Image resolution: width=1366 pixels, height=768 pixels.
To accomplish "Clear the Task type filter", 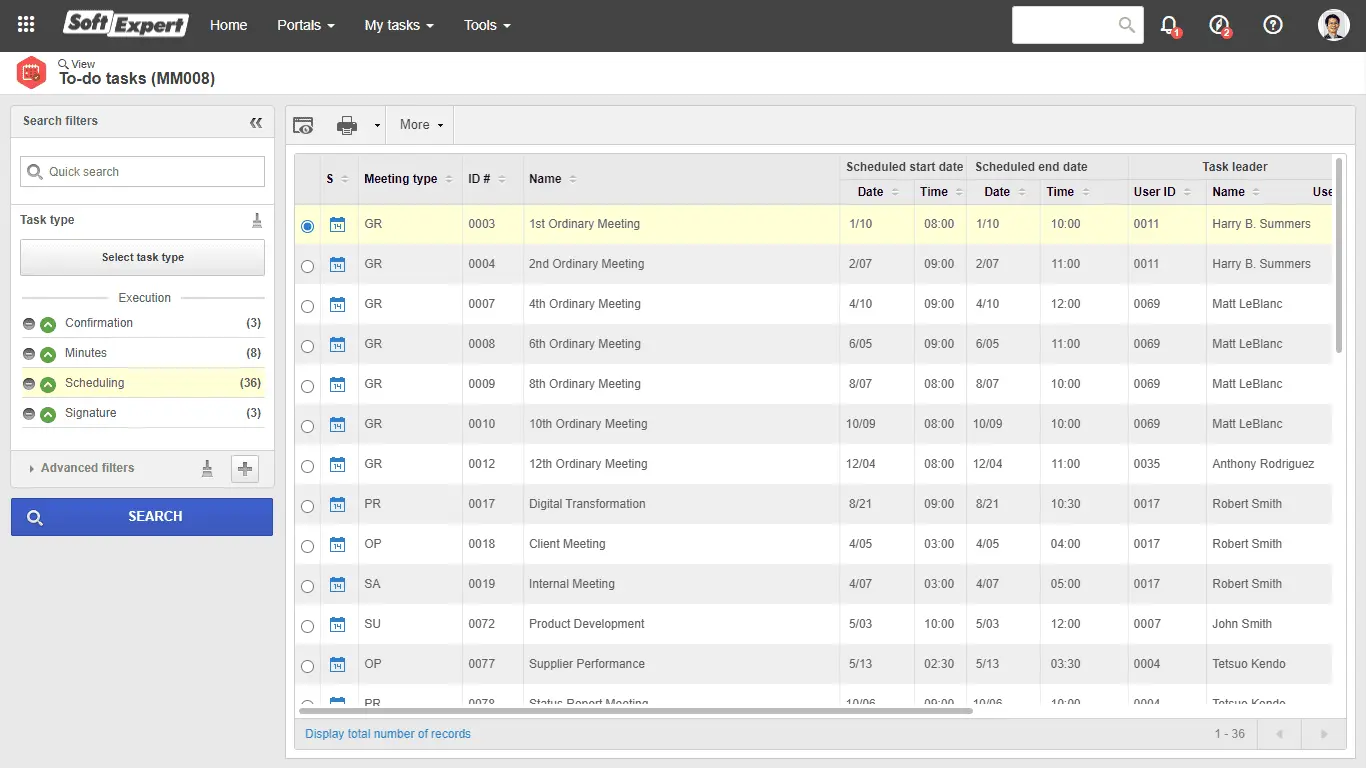I will tap(257, 220).
